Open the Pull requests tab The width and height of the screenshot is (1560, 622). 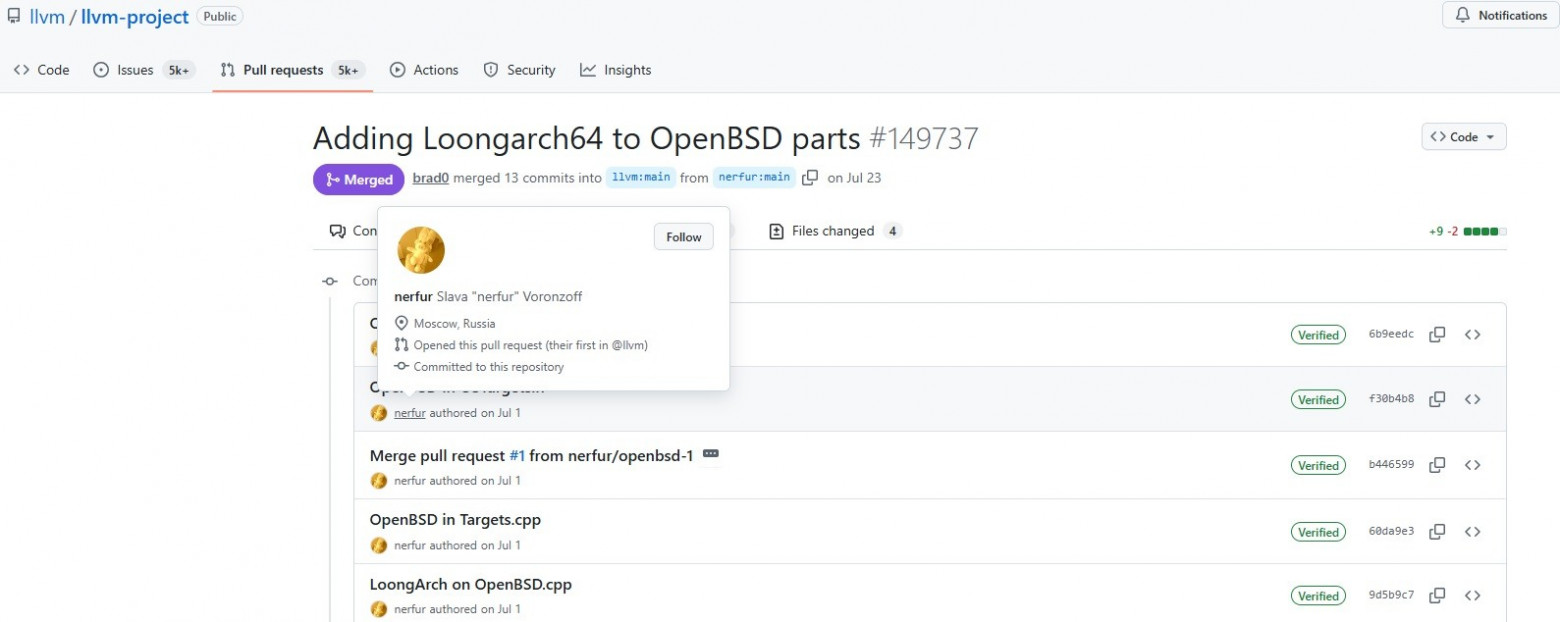coord(281,69)
